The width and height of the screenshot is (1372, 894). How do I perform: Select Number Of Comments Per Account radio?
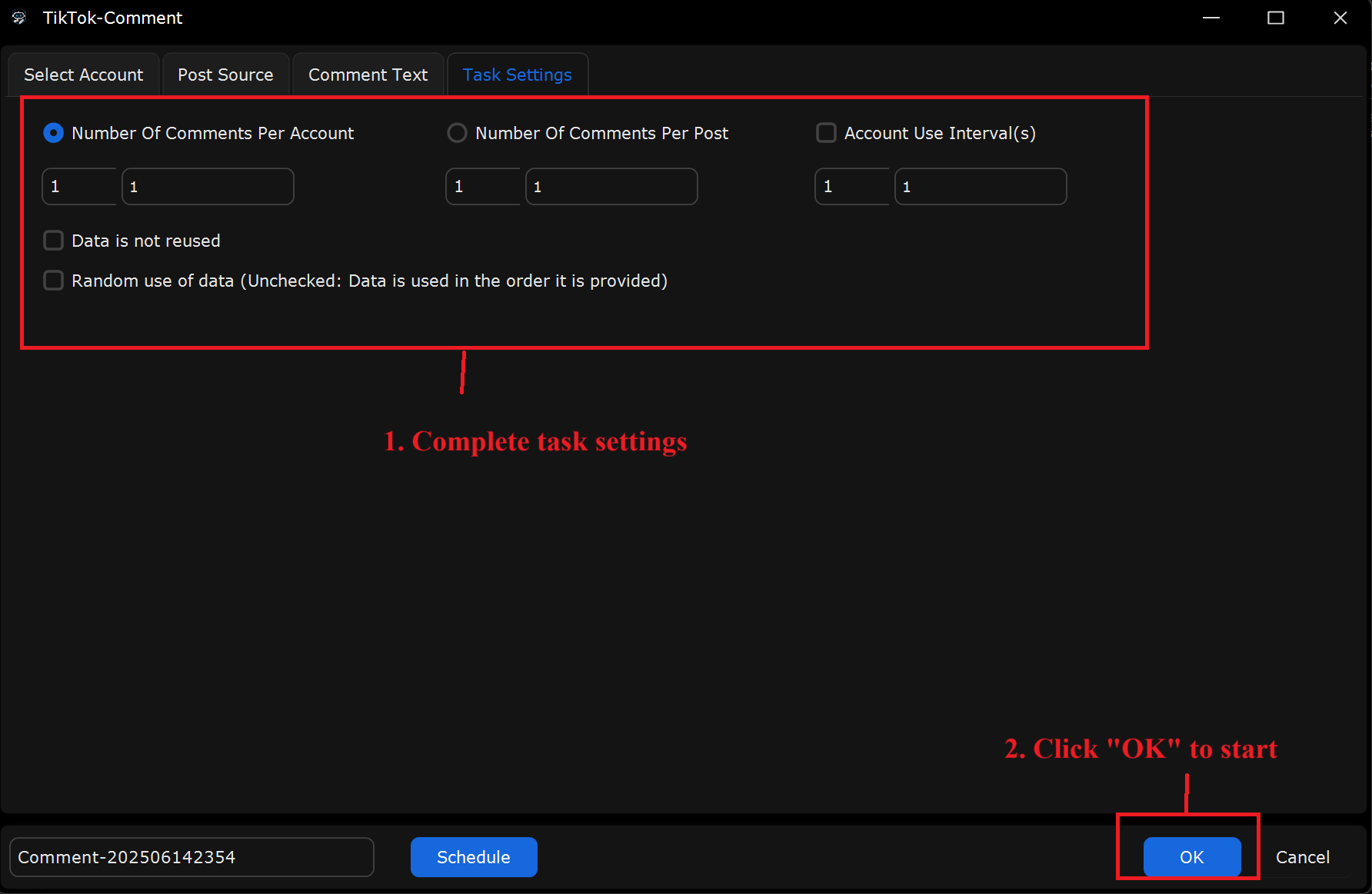tap(53, 133)
